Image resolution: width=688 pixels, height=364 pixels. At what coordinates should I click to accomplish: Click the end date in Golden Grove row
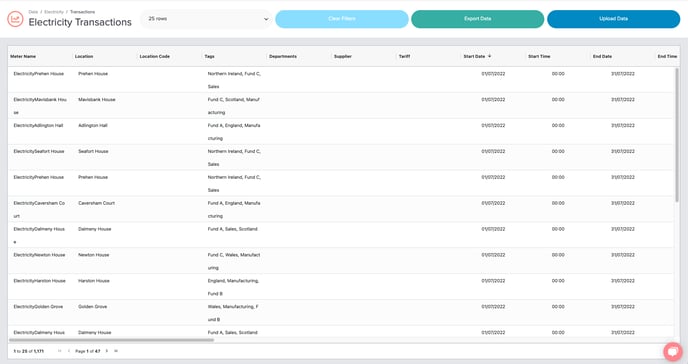click(623, 307)
